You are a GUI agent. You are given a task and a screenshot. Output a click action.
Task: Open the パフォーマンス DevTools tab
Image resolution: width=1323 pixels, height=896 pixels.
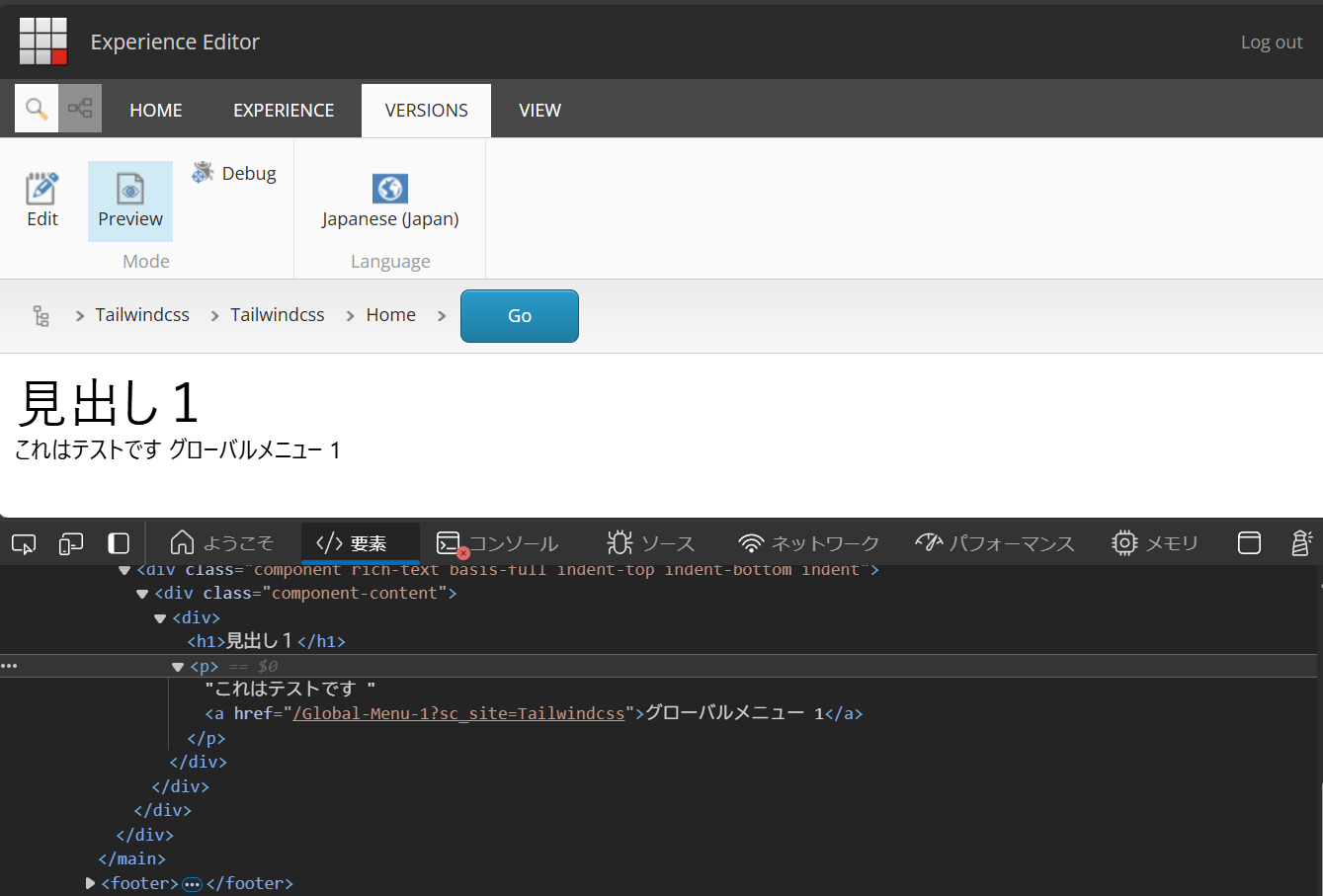coord(994,543)
